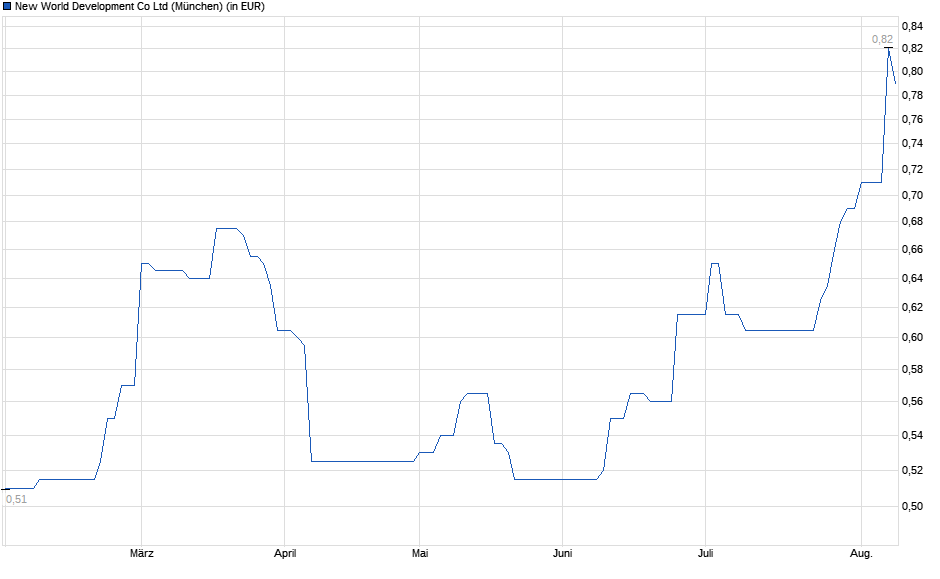Click the Juni month label
The width and height of the screenshot is (940, 579).
click(562, 553)
